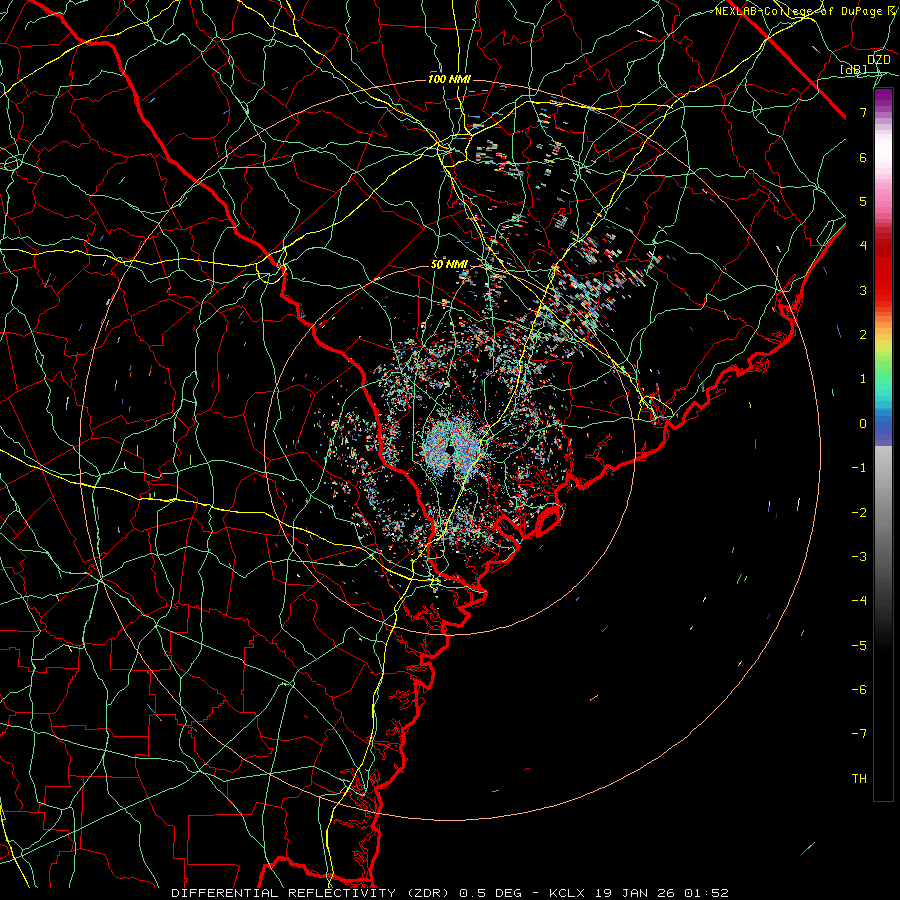This screenshot has width=900, height=900.
Task: Click the black radar site dot at center
Action: [x=451, y=449]
